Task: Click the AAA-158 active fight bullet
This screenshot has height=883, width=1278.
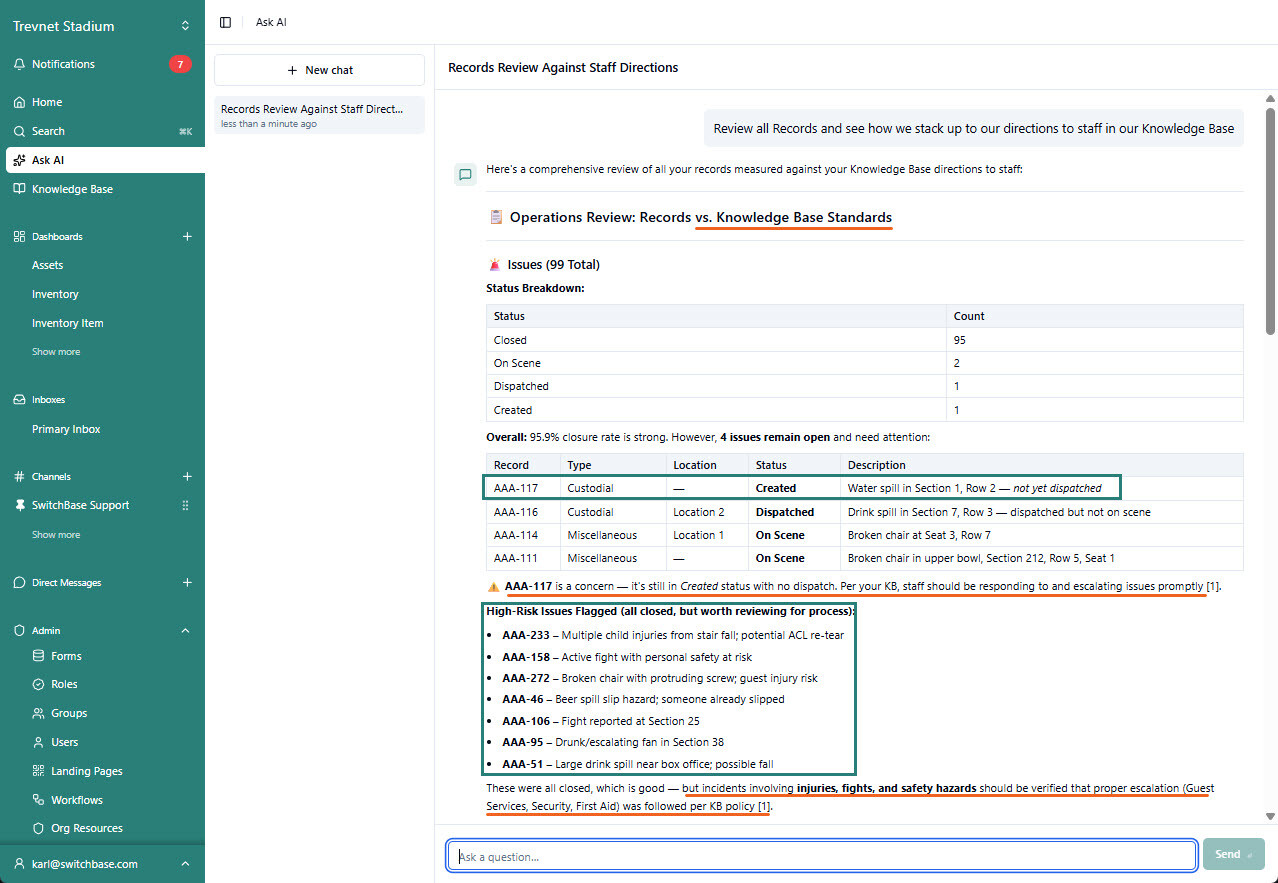Action: tap(627, 657)
